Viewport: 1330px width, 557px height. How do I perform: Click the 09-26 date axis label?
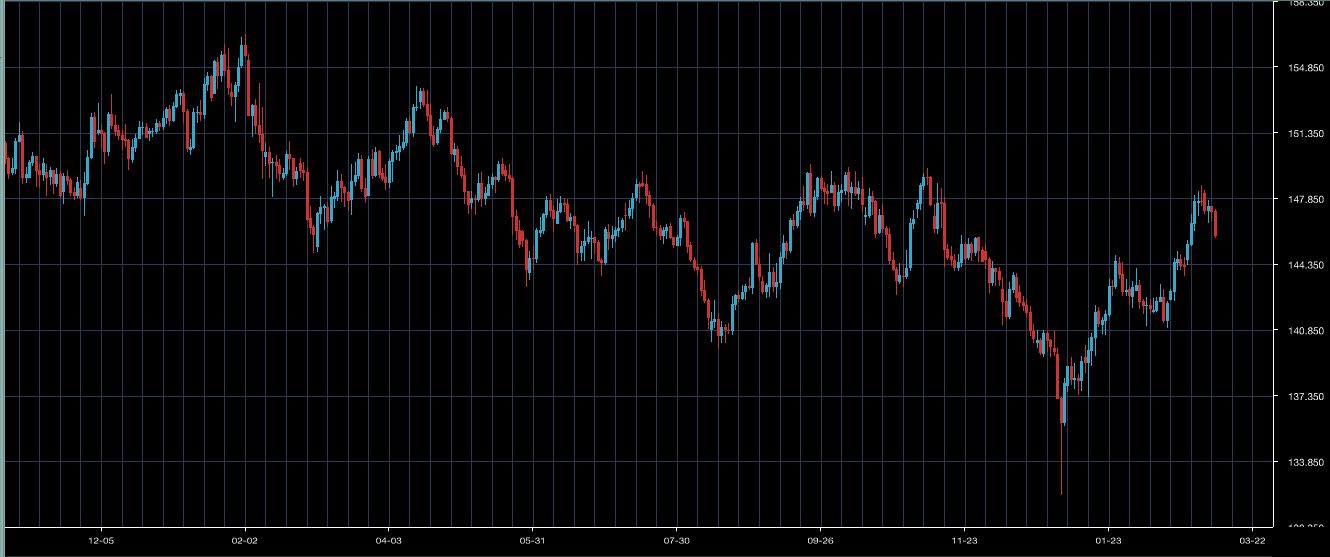820,540
